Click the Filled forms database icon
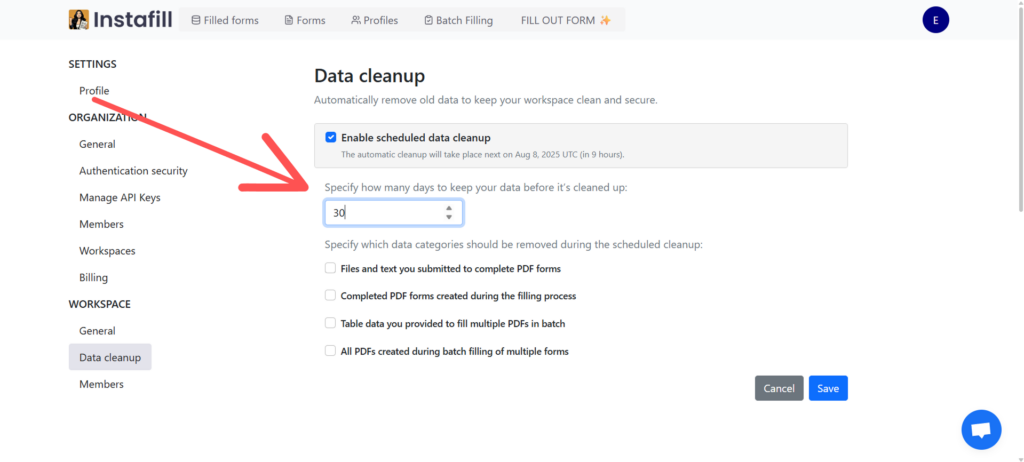Viewport: 1024px width, 462px height. (x=195, y=20)
